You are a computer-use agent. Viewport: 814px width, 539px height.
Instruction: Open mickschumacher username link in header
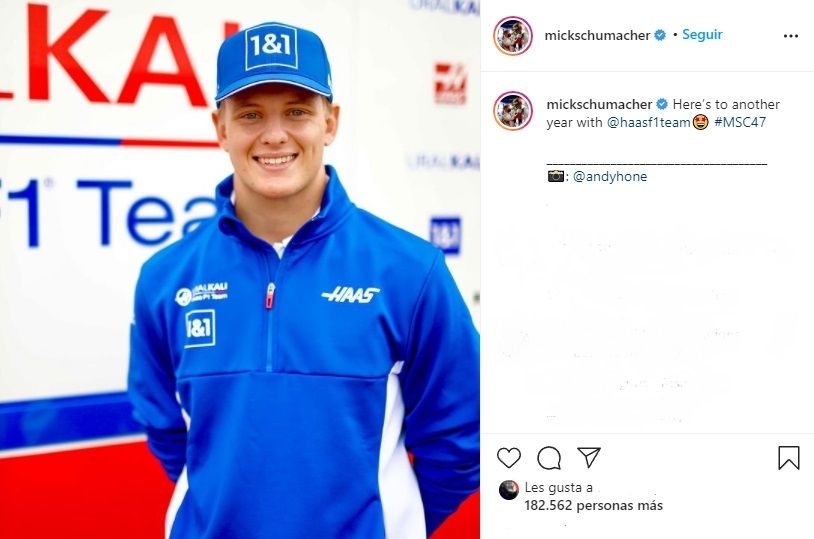[597, 35]
